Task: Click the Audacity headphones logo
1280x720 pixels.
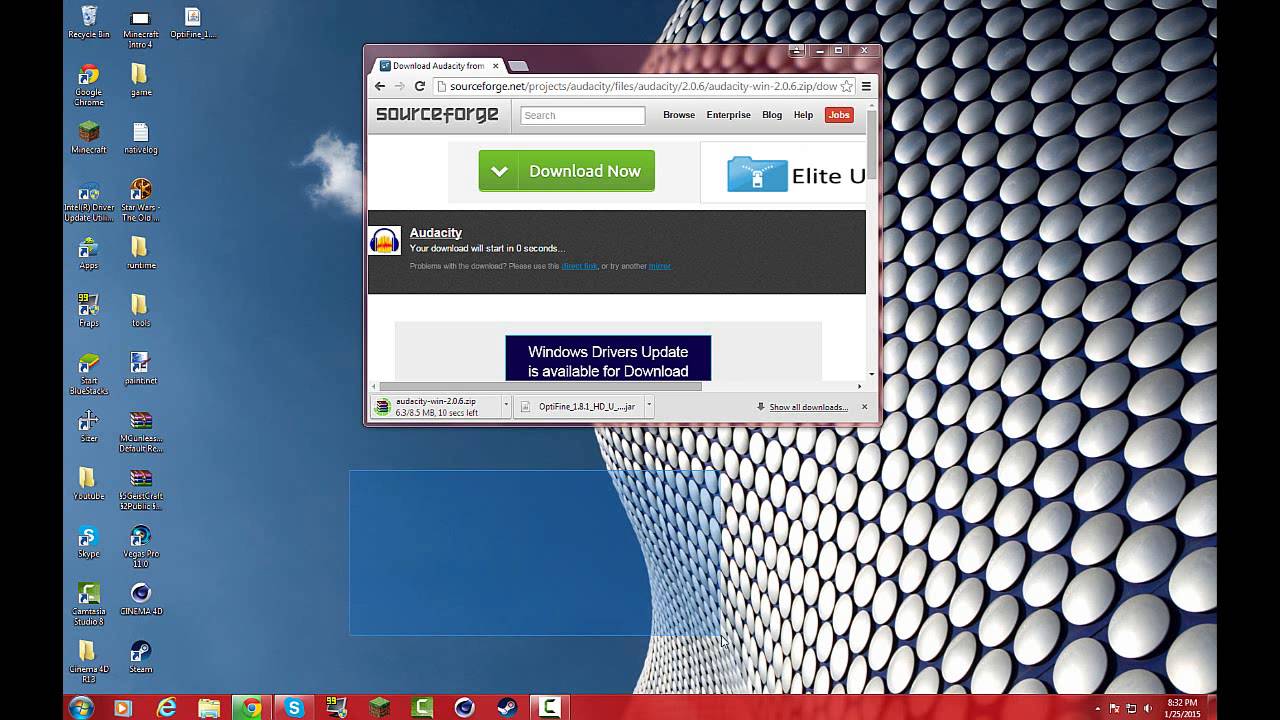Action: (385, 241)
